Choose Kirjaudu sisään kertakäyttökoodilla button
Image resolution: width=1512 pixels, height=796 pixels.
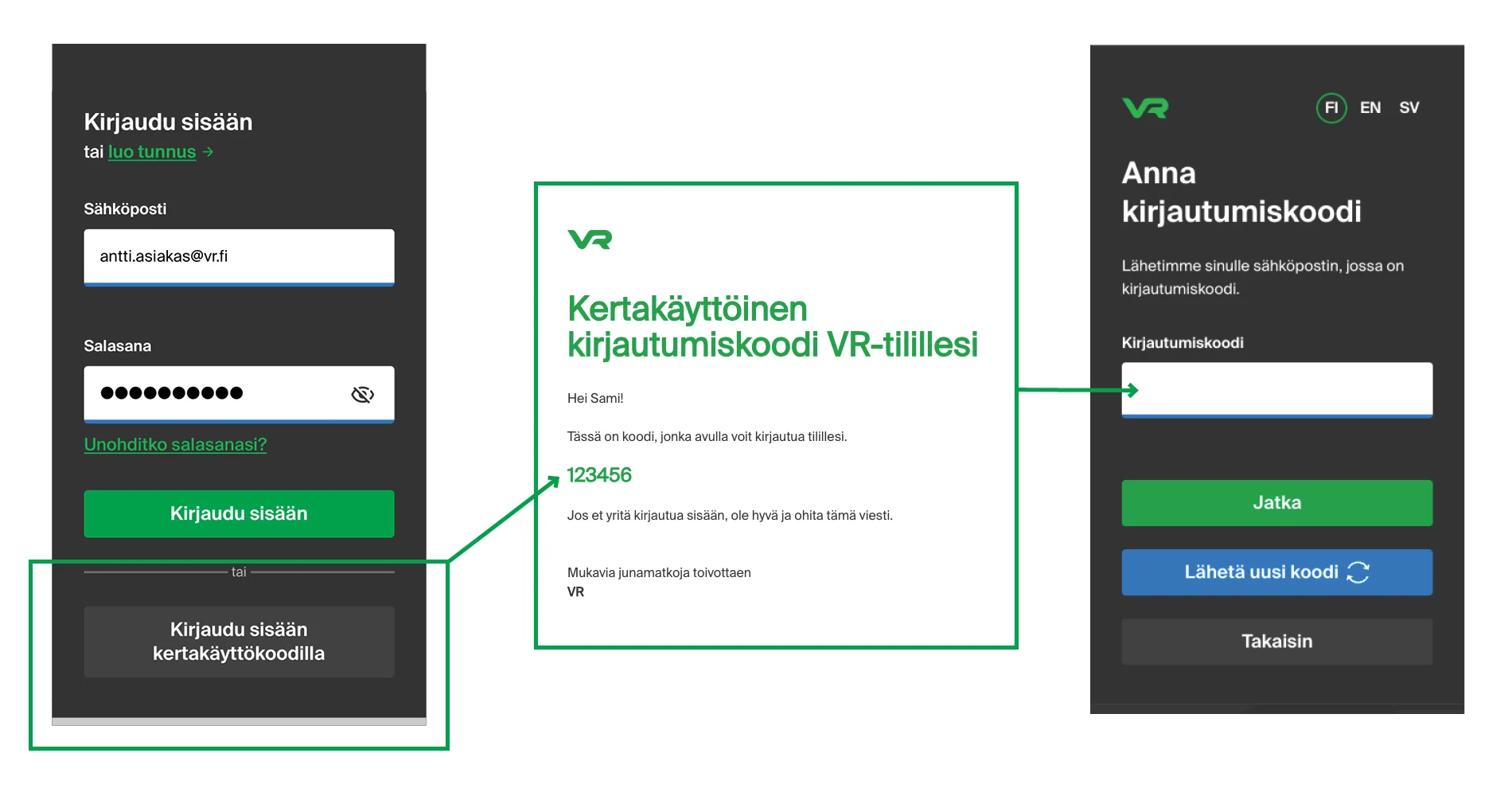[239, 642]
